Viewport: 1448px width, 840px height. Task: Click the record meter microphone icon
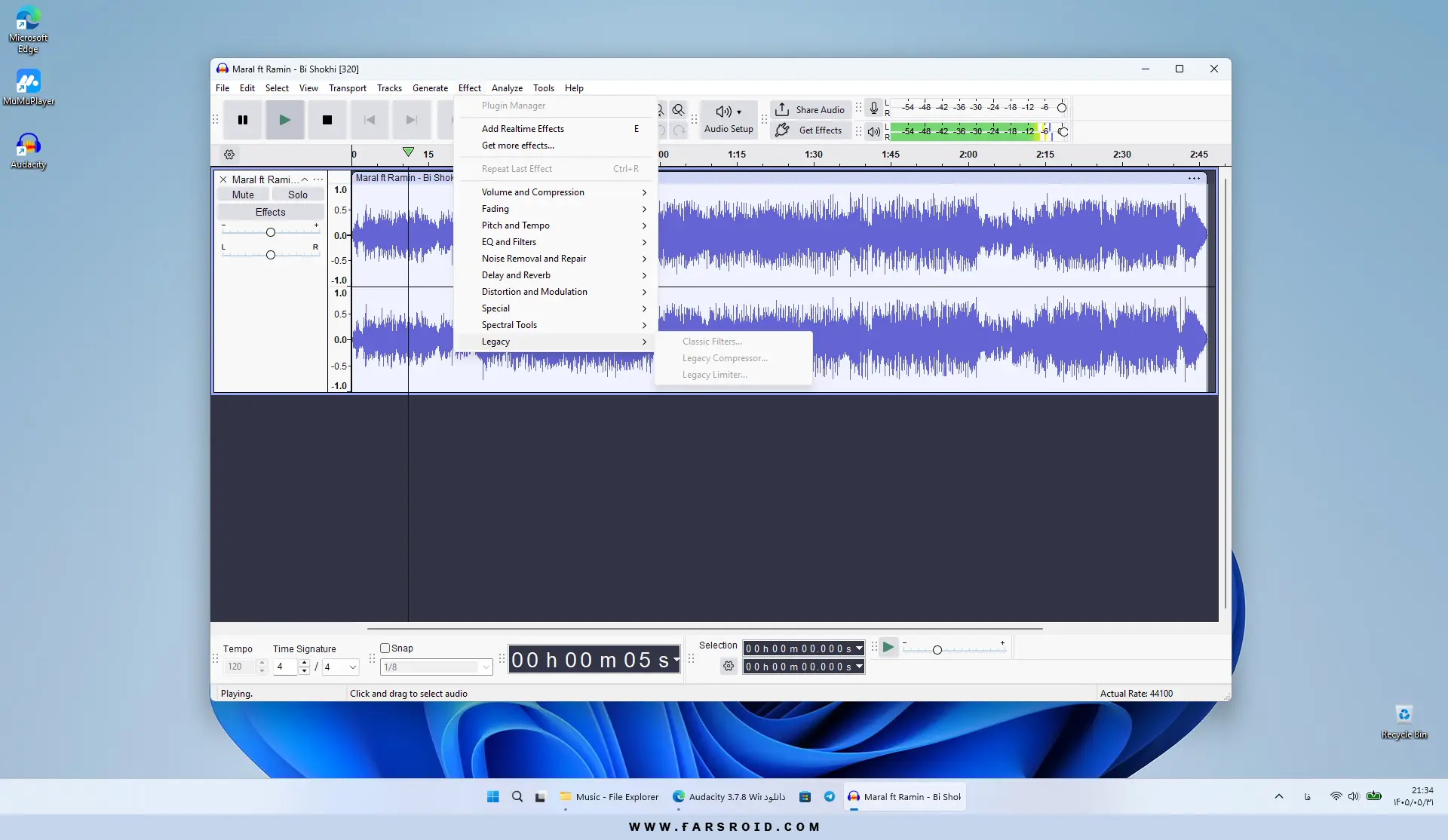point(873,108)
